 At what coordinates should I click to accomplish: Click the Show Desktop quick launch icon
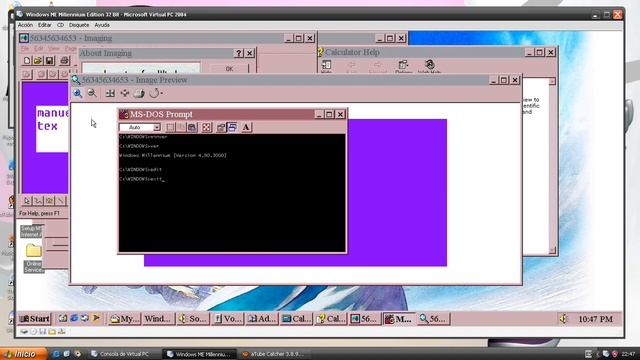click(62, 318)
